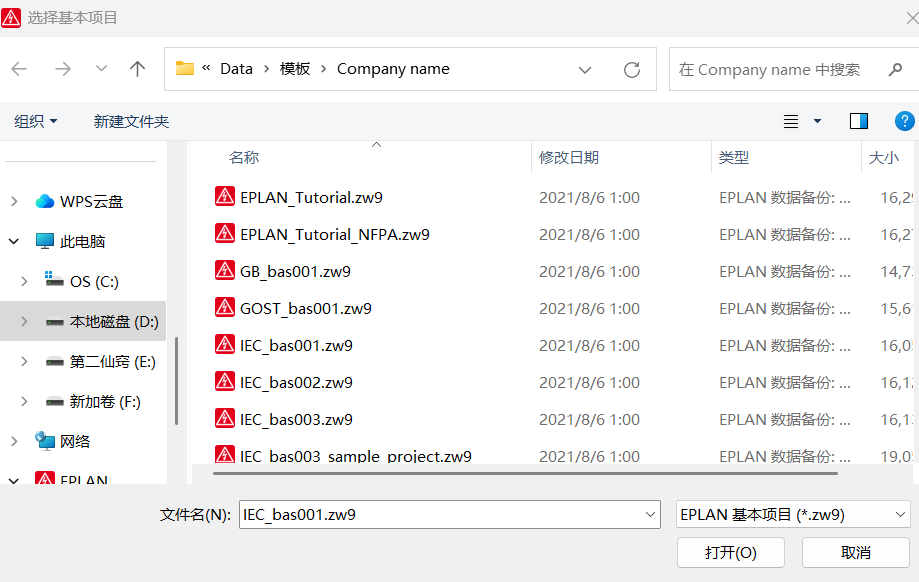Select 本地磁盘 (D:) drive
Viewport: 919px width, 582px height.
coord(114,322)
